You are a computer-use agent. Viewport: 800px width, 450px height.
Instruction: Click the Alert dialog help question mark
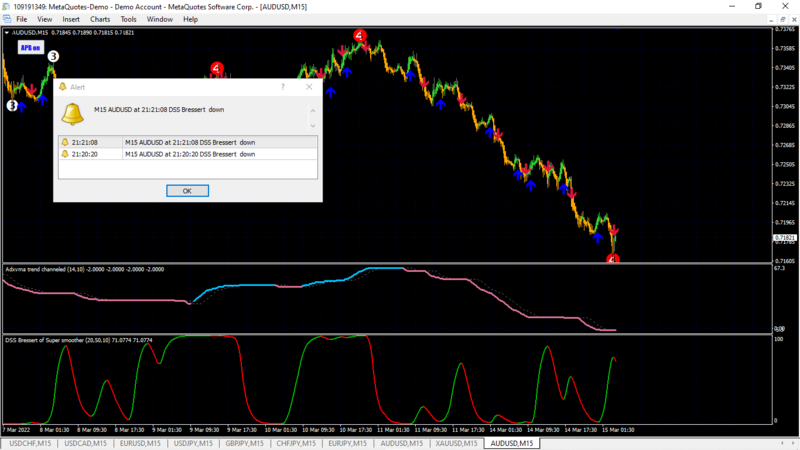283,87
